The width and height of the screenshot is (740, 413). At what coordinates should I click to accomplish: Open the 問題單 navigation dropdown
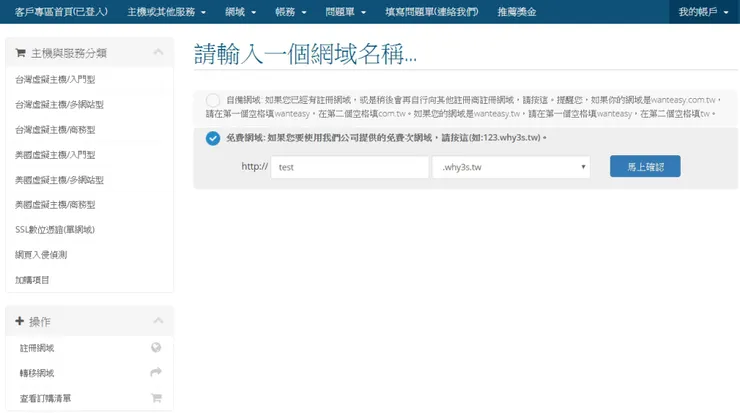[x=345, y=12]
